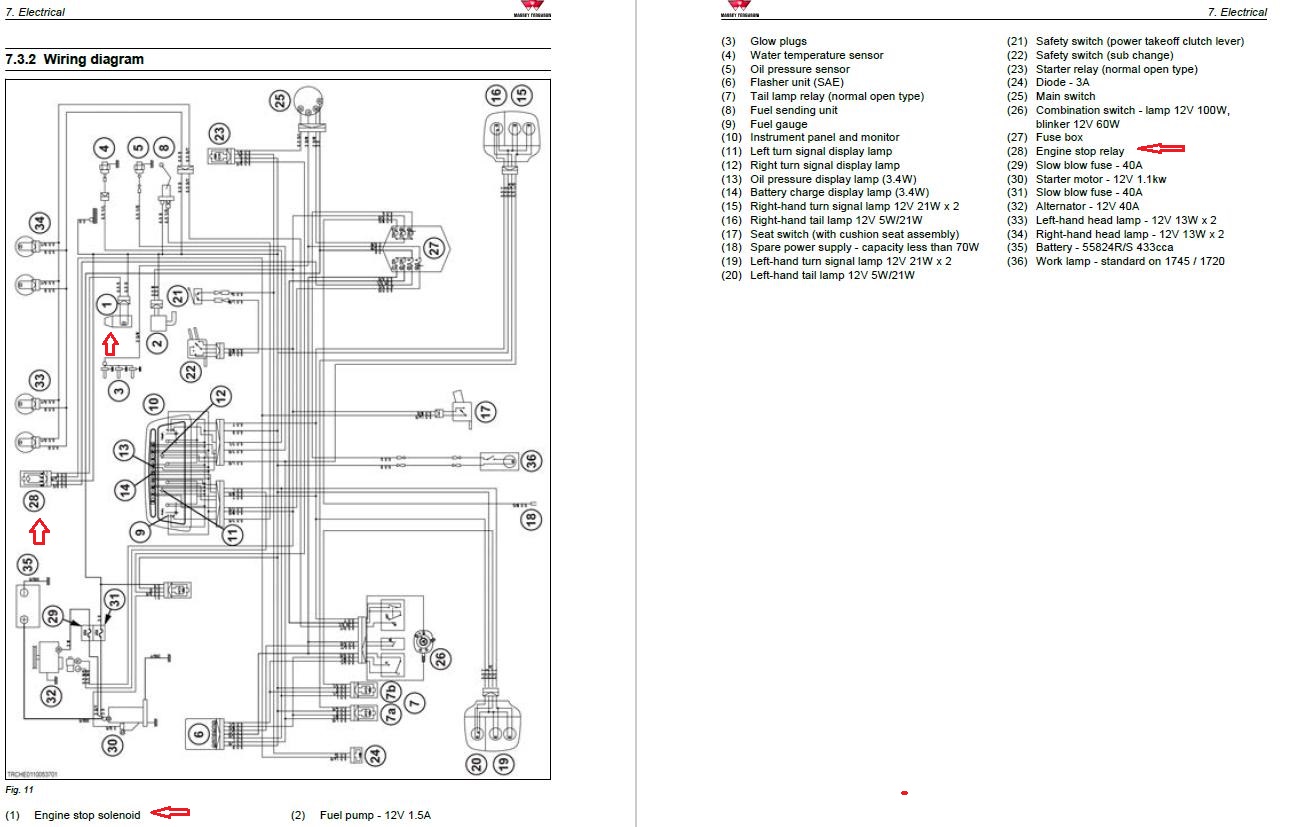Click circled callout 36 work lamp in diagram
The image size is (1289, 827).
[531, 461]
